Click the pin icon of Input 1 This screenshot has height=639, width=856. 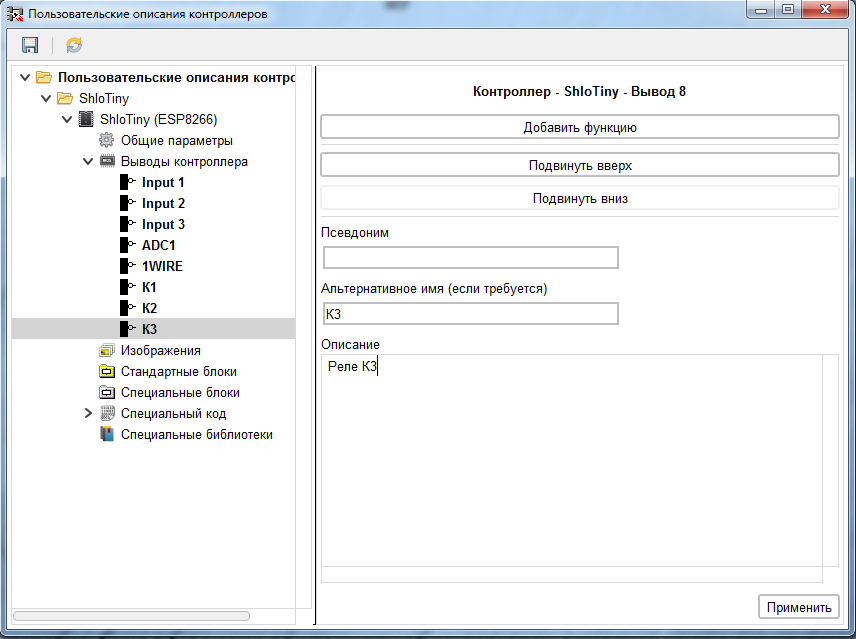point(128,182)
